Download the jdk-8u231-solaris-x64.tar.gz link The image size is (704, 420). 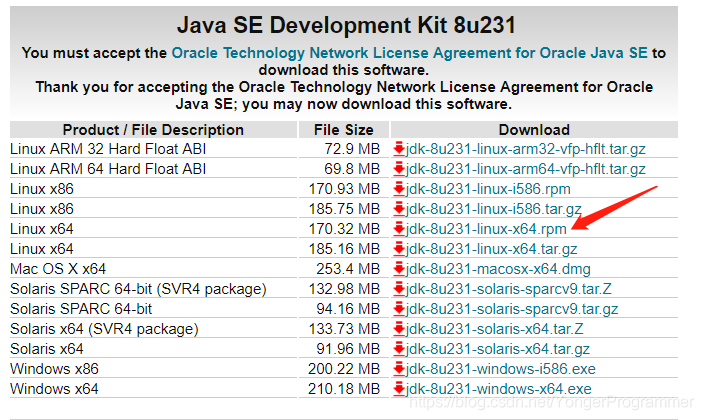pyautogui.click(x=497, y=349)
